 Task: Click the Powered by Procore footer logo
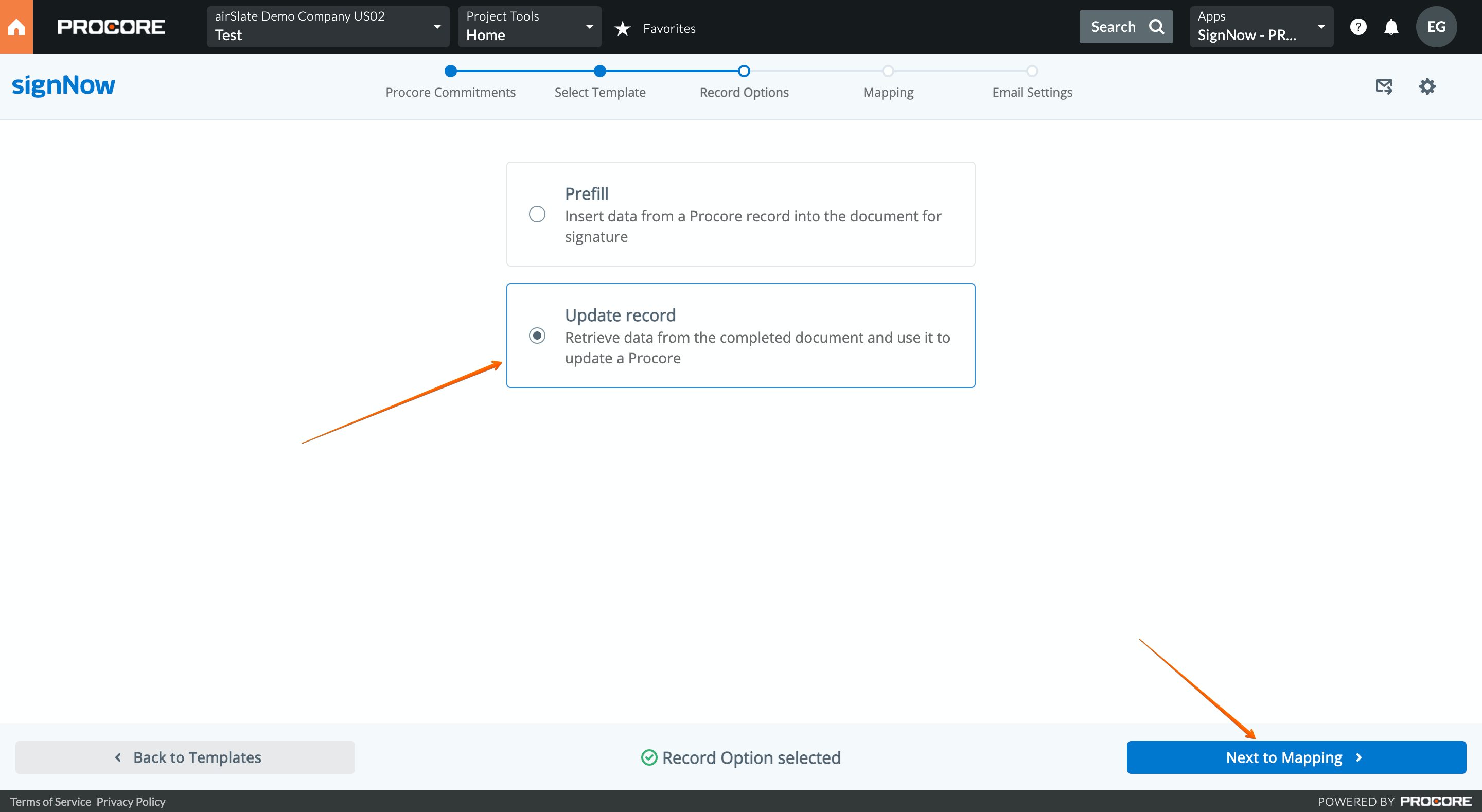[x=1436, y=801]
